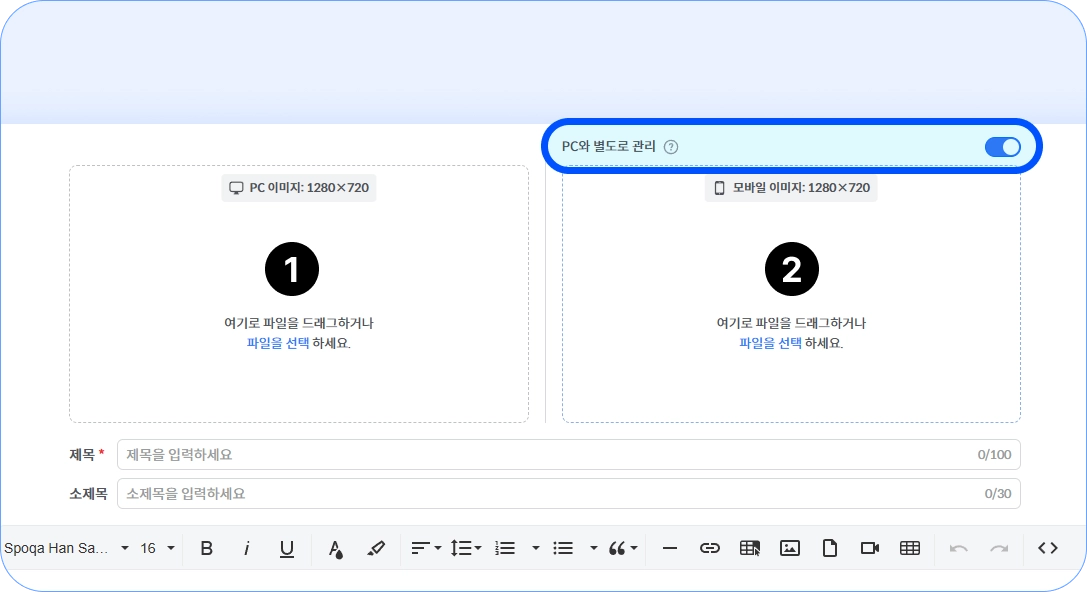Open the text alignment dropdown
The height and width of the screenshot is (592, 1087).
point(426,548)
